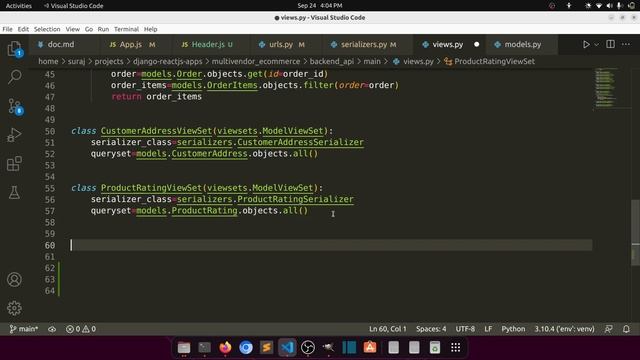Select language mode Python
The height and width of the screenshot is (360, 640).
click(x=513, y=329)
